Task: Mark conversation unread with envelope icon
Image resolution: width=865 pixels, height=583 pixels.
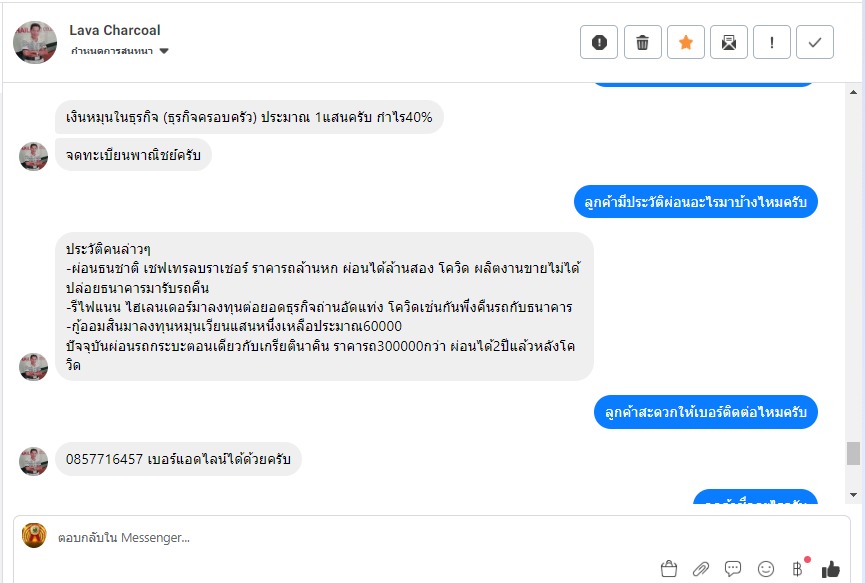Action: coord(729,42)
